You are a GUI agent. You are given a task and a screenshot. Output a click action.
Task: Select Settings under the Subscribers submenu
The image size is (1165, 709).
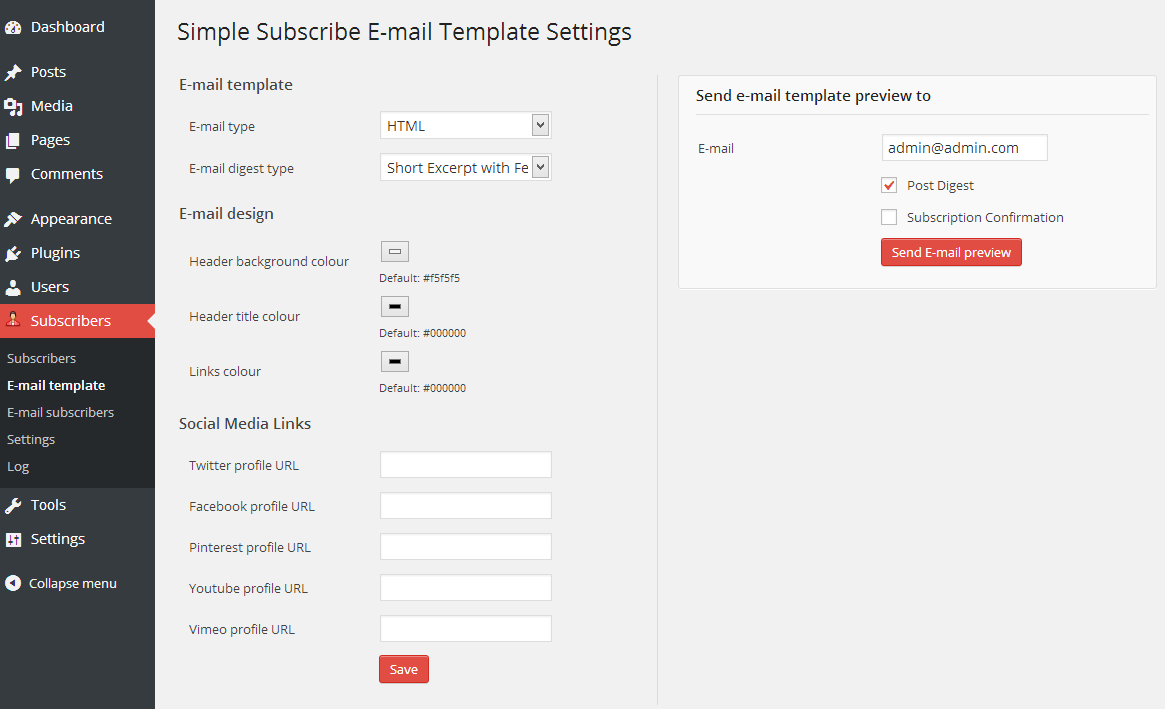[31, 439]
